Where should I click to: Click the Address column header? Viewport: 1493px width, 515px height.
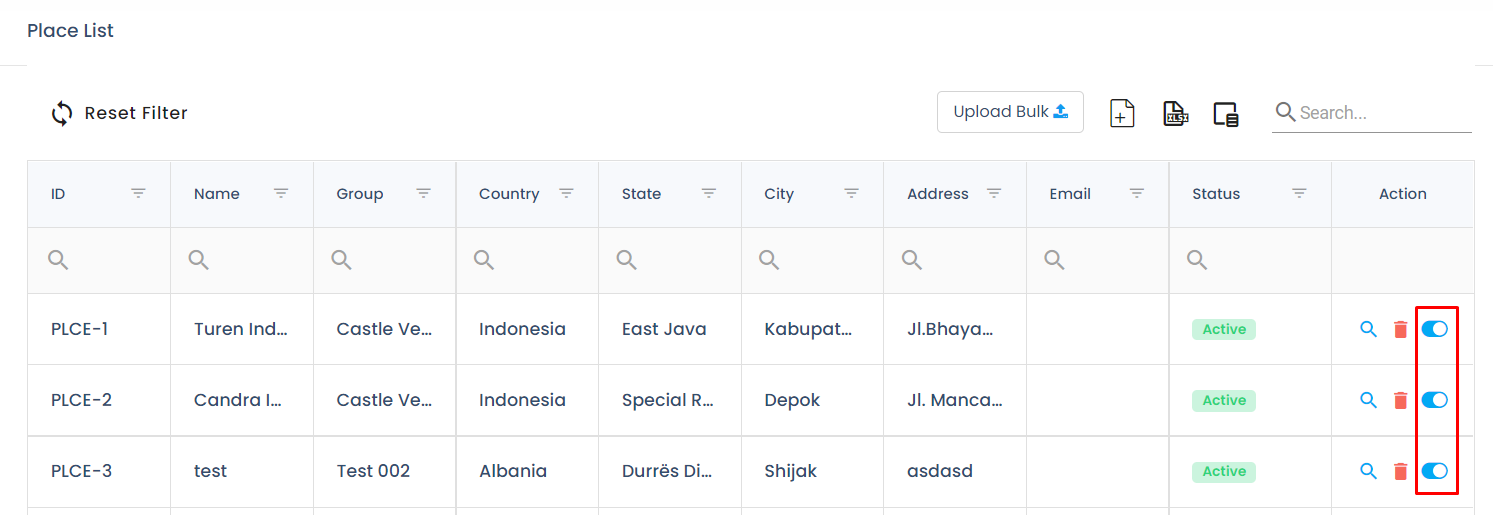pyautogui.click(x=937, y=194)
